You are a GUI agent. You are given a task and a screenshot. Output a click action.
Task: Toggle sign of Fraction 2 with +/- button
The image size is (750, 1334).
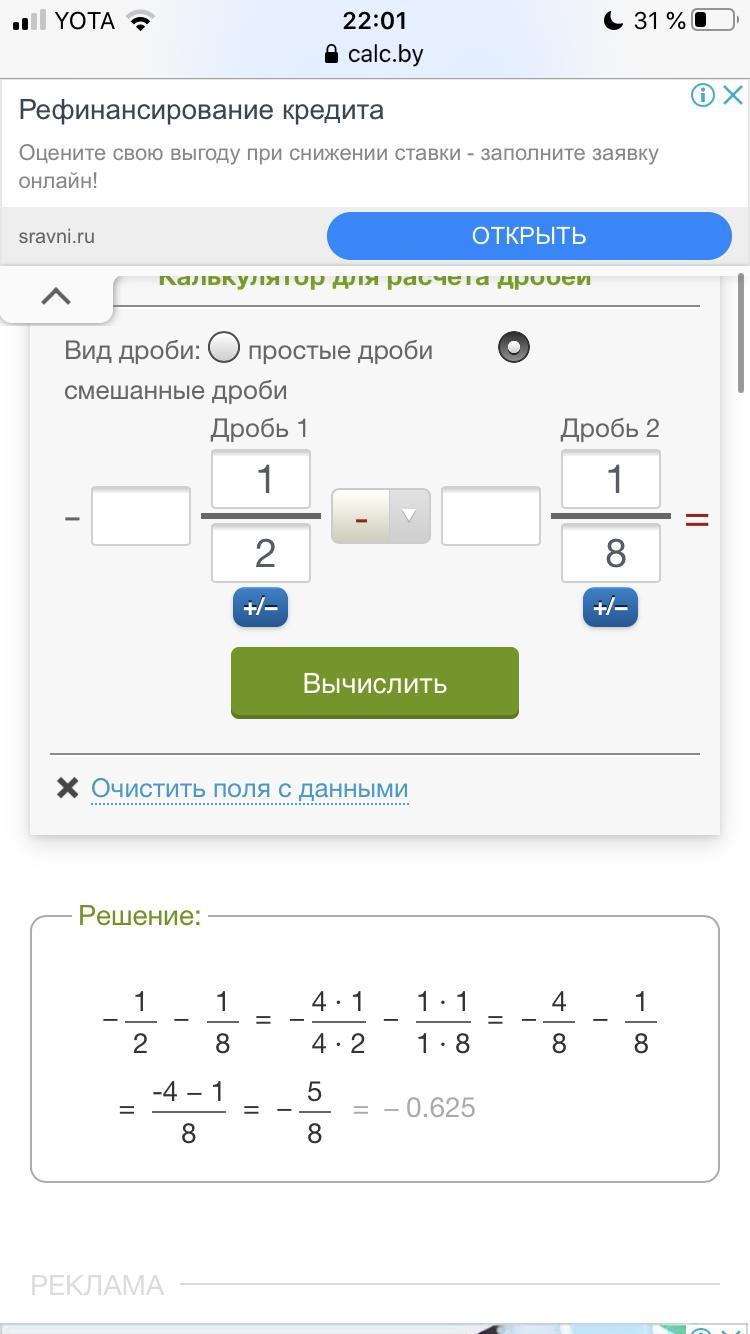[610, 607]
